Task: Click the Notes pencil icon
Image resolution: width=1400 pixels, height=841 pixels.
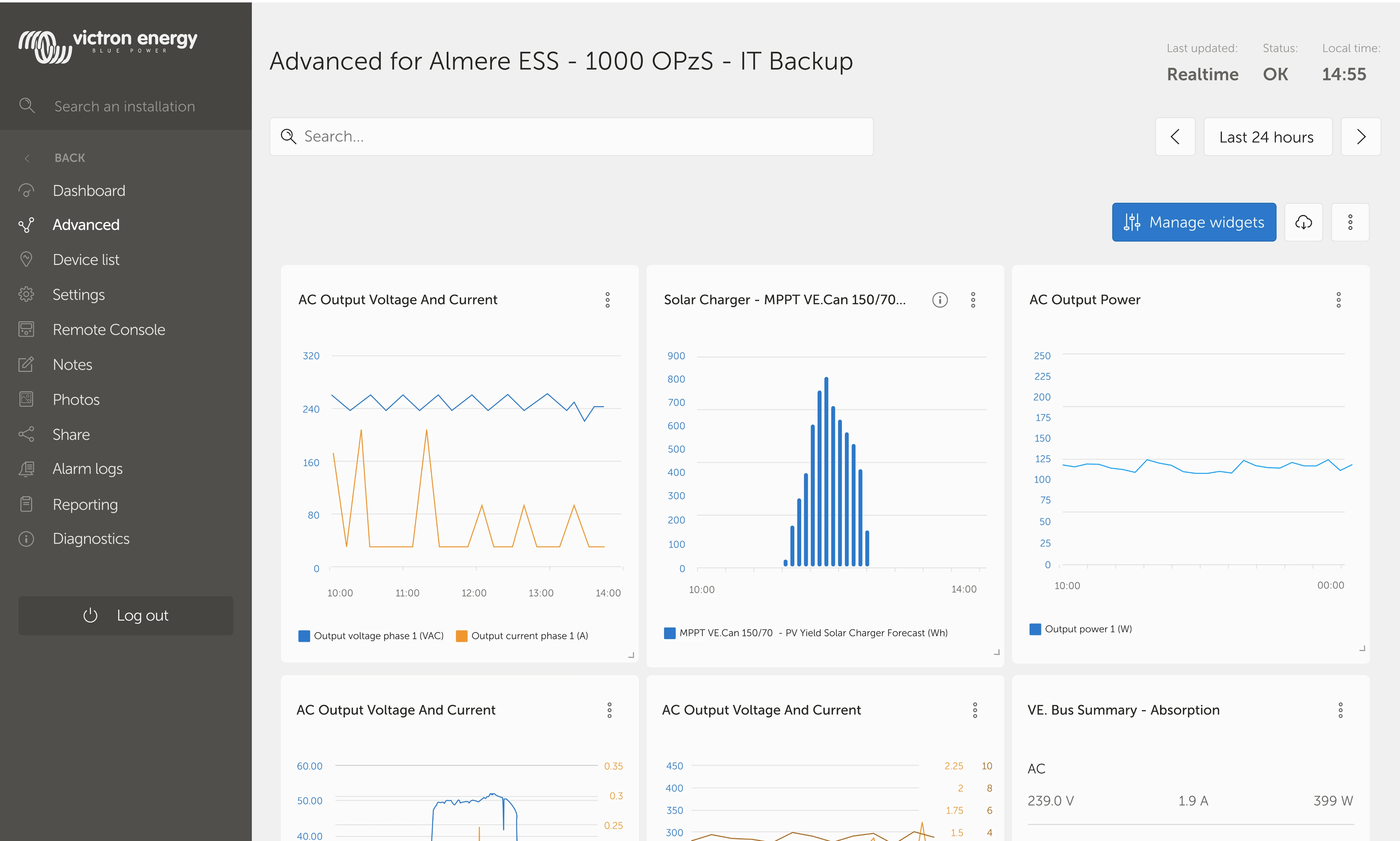Action: [26, 364]
